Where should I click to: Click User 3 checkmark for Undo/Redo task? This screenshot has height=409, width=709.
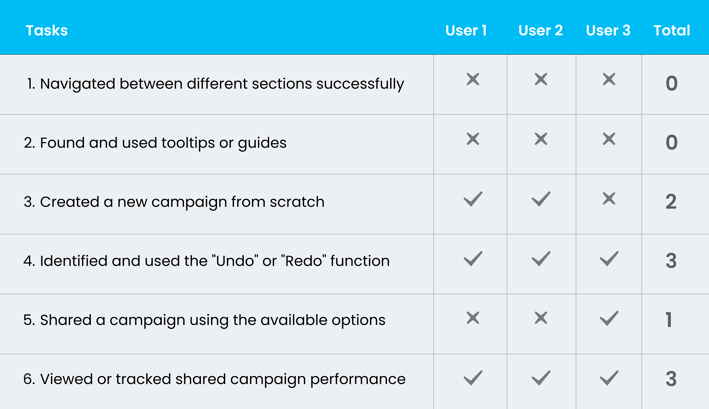coord(609,259)
